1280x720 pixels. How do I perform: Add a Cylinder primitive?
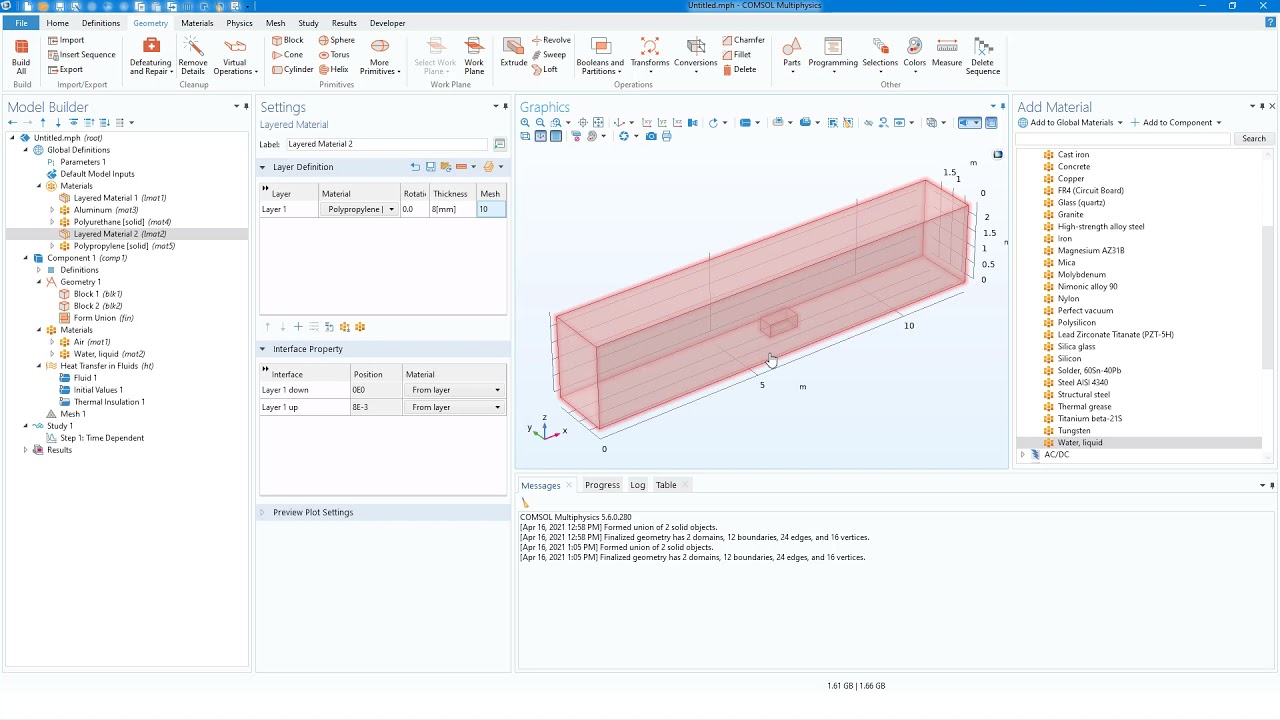292,70
